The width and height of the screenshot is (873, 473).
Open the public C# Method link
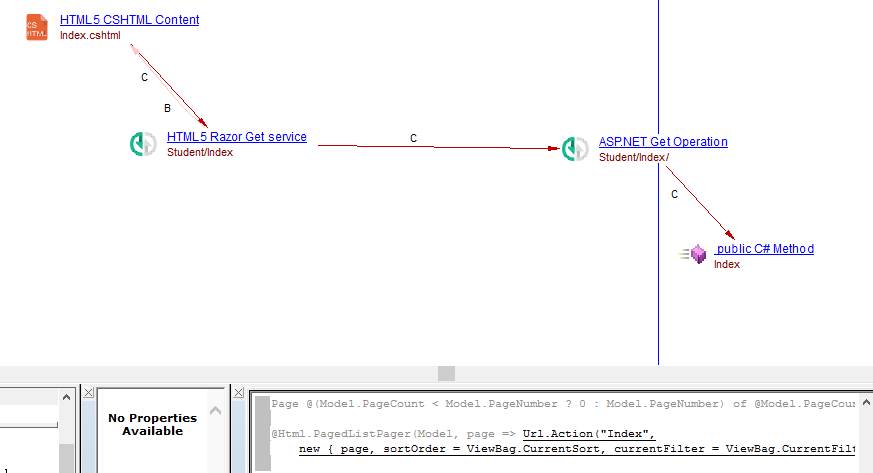[x=764, y=249]
